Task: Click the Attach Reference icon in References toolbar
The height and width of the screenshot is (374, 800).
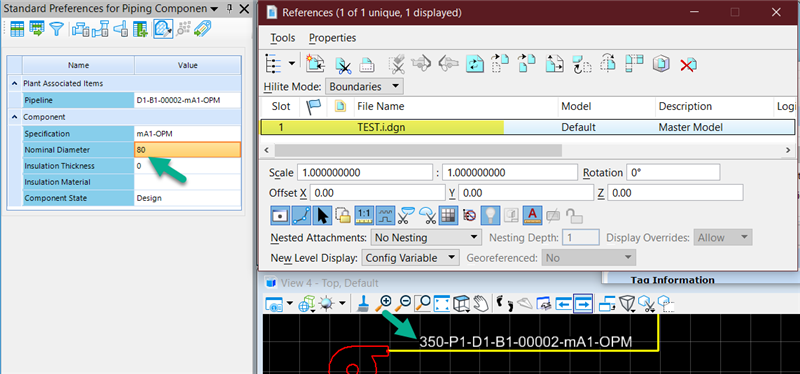Action: [315, 64]
